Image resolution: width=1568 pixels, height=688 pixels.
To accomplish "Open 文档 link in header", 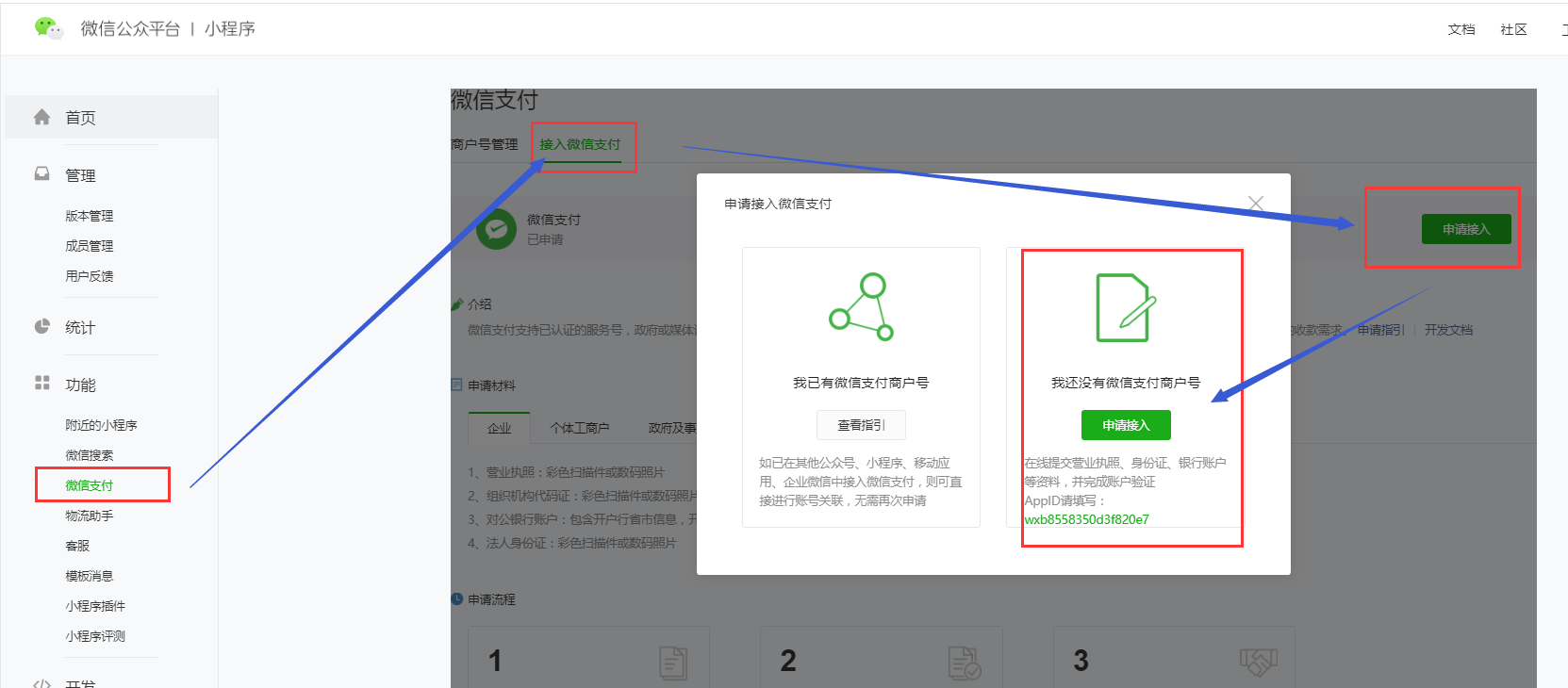I will click(1461, 29).
